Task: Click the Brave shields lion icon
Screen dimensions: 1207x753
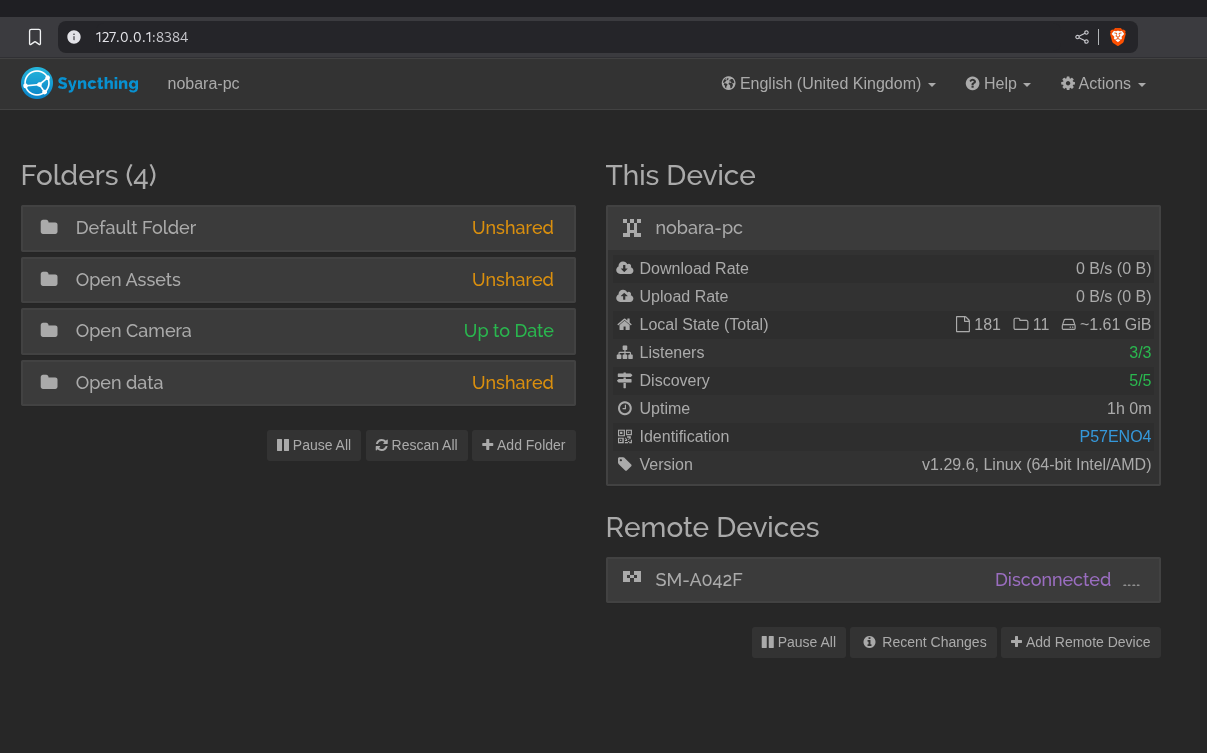Action: coord(1118,37)
